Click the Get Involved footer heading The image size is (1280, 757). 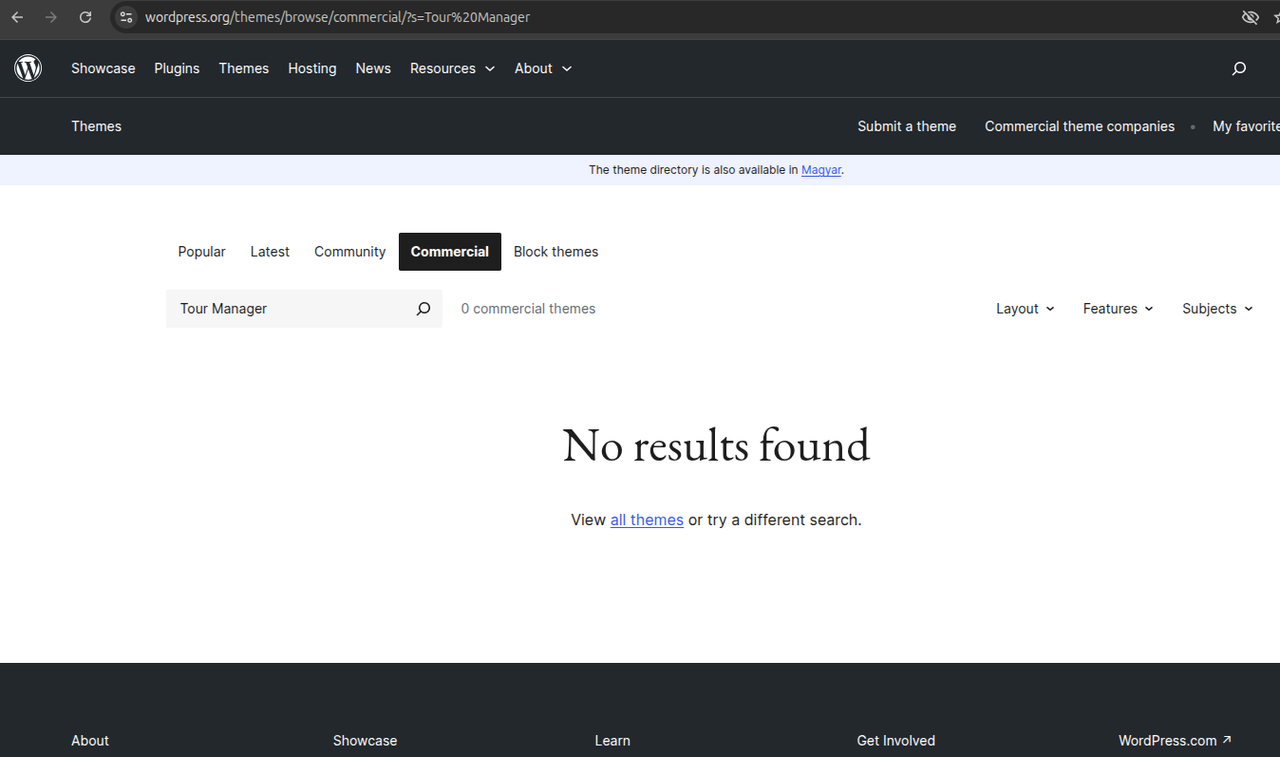click(x=896, y=741)
